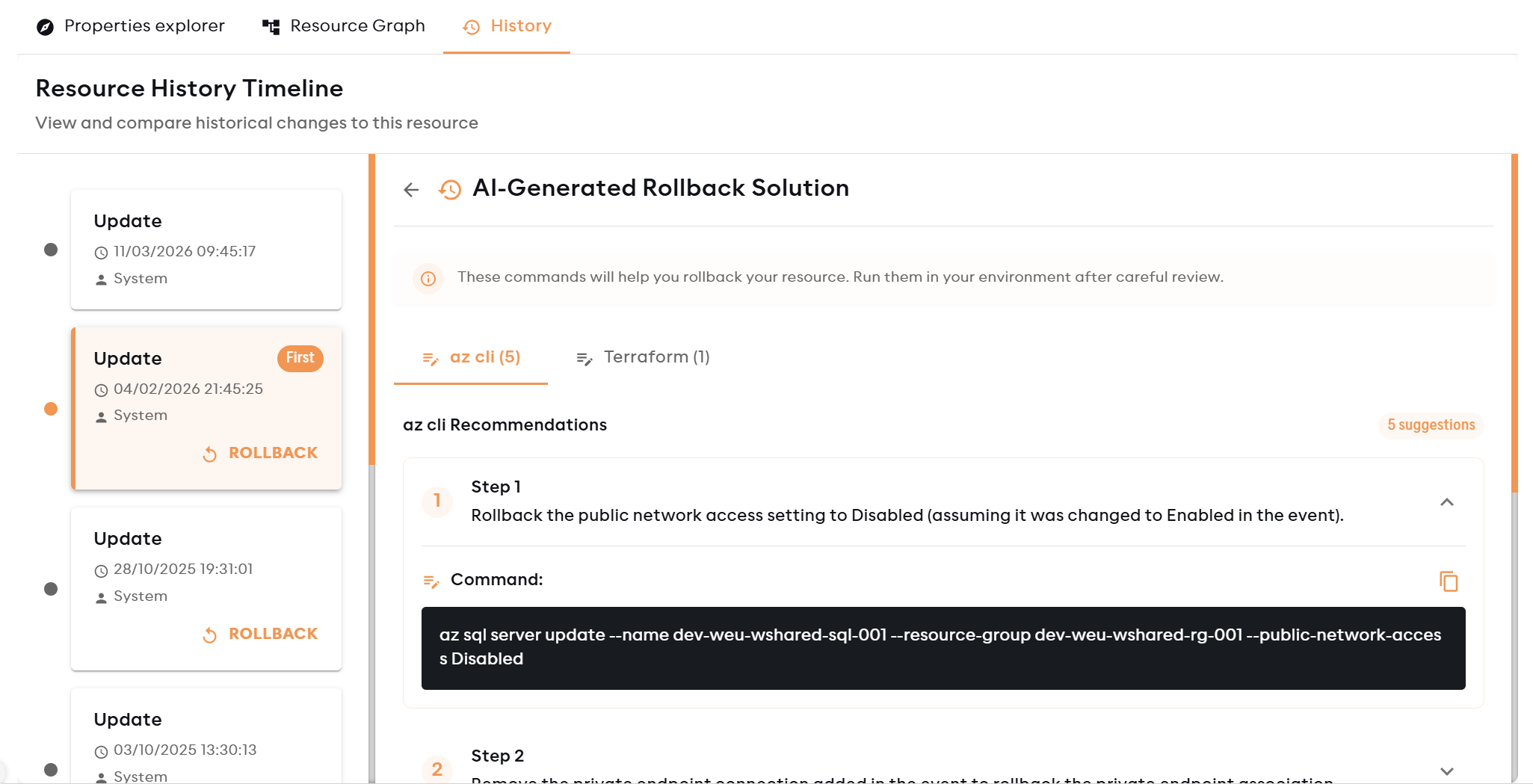1533x784 pixels.
Task: Click the Properties explorer compass icon
Action: 45,26
